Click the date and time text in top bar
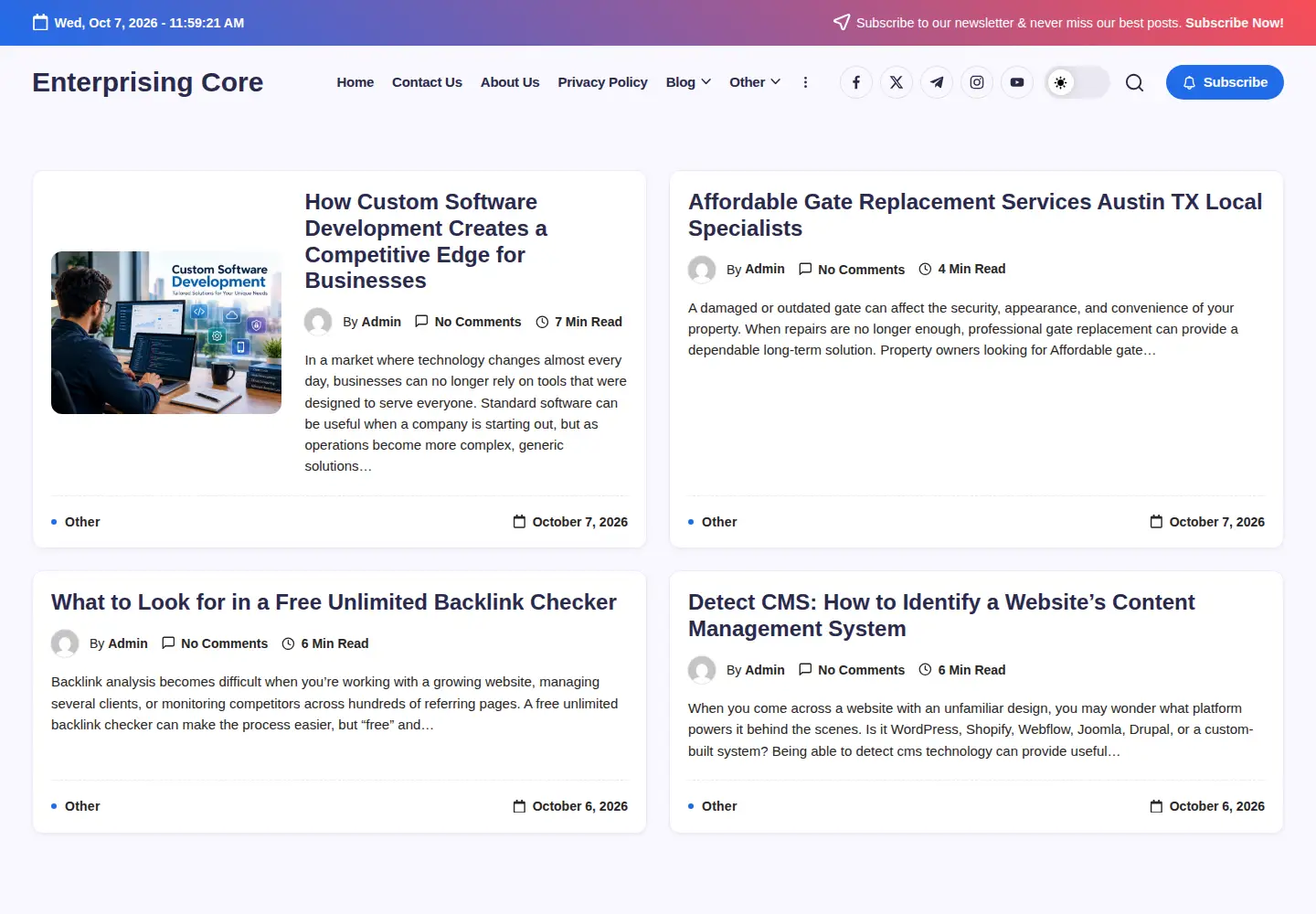This screenshot has width=1316, height=914. pos(149,23)
